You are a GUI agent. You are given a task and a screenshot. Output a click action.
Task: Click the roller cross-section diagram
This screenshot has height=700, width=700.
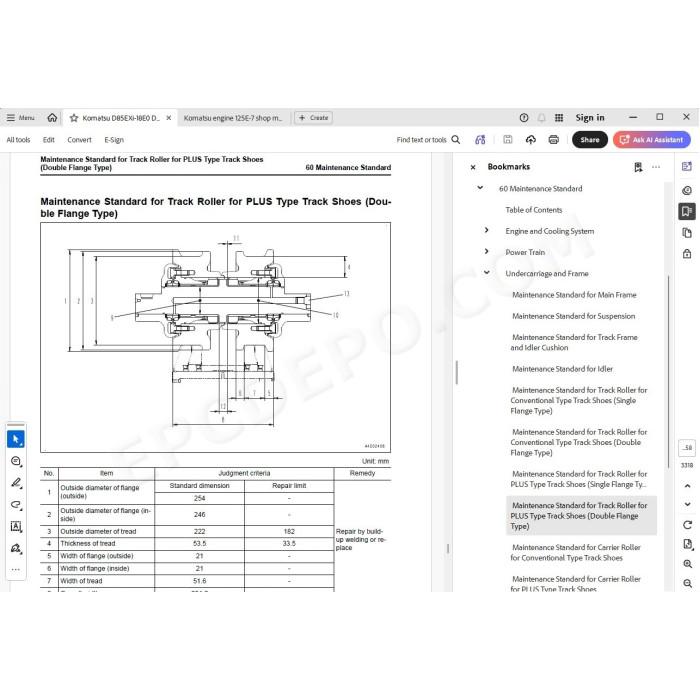click(x=215, y=338)
